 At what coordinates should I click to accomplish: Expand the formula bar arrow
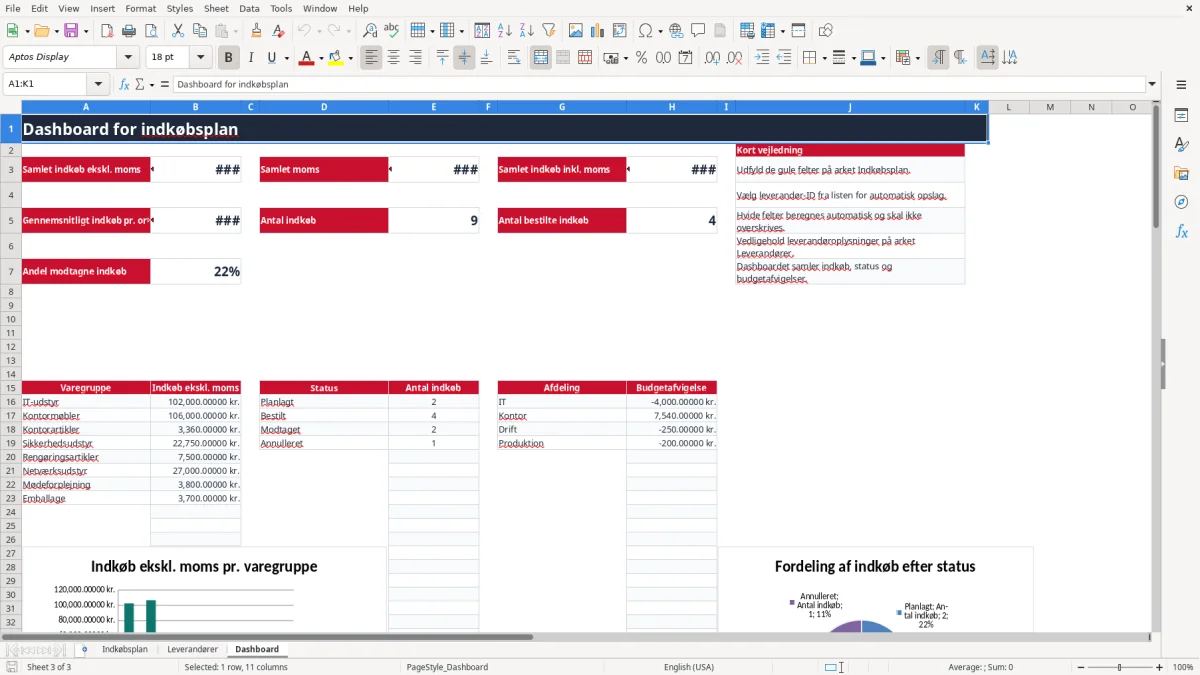coord(1152,84)
